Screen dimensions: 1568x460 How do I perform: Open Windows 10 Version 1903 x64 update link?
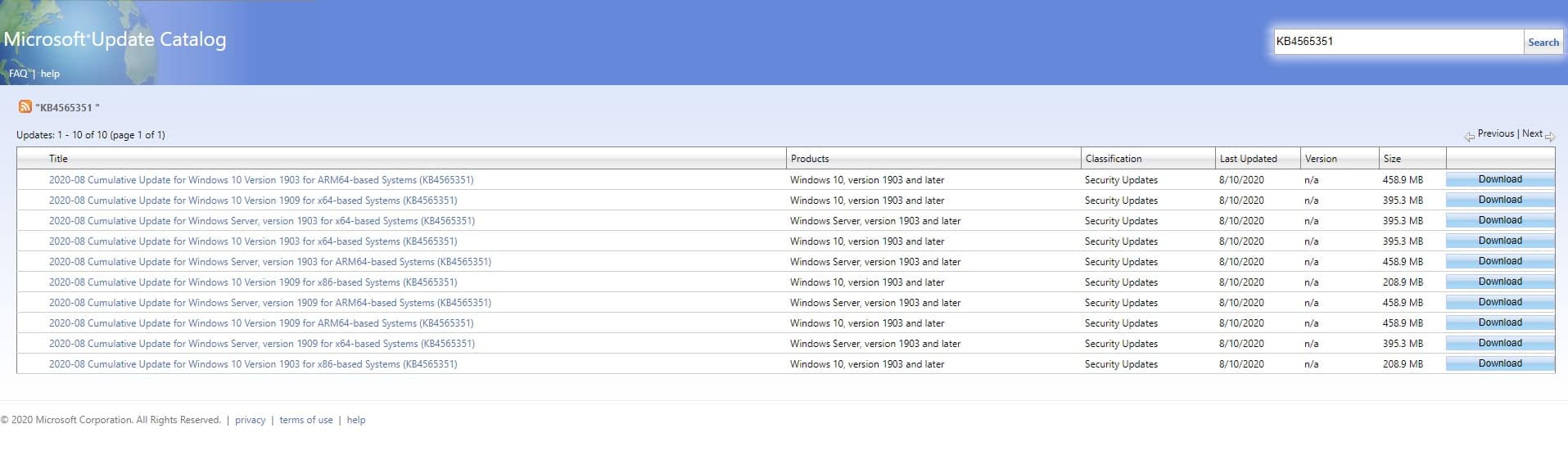click(x=253, y=241)
